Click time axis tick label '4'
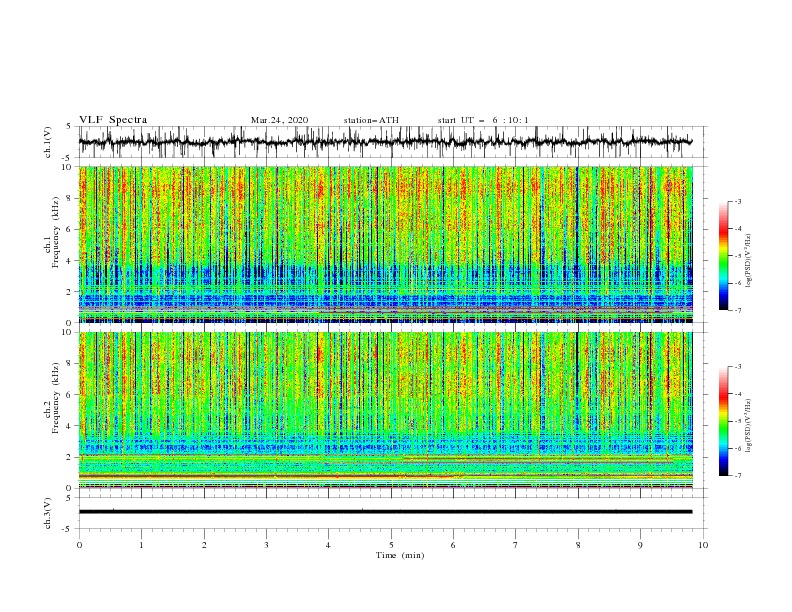This screenshot has width=792, height=612. point(329,545)
